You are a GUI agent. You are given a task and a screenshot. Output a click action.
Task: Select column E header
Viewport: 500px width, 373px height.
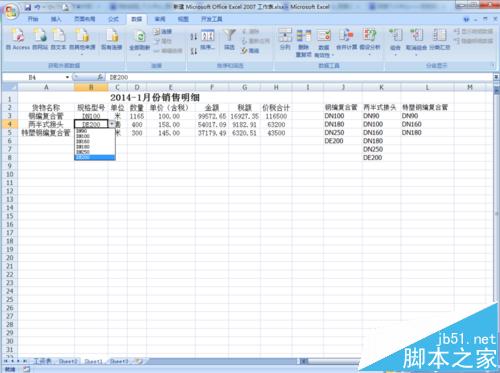point(171,87)
